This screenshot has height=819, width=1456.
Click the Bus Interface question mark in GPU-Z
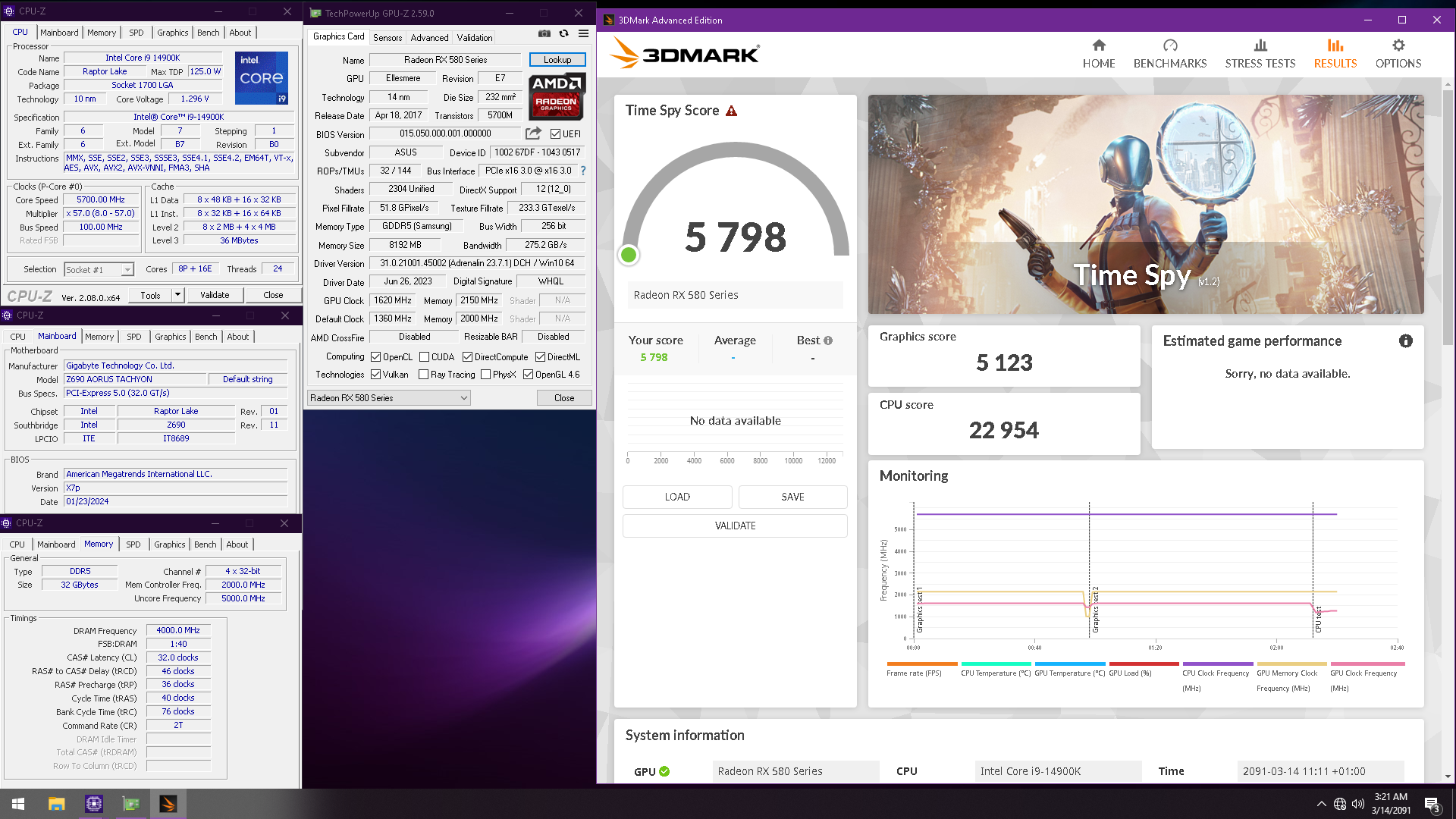click(x=583, y=171)
